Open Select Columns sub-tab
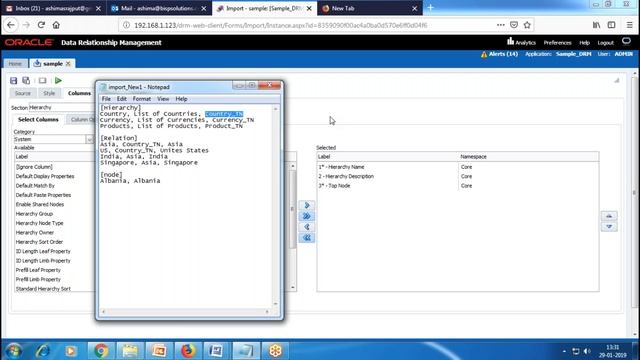Viewport: 640px width, 360px height. [x=38, y=120]
